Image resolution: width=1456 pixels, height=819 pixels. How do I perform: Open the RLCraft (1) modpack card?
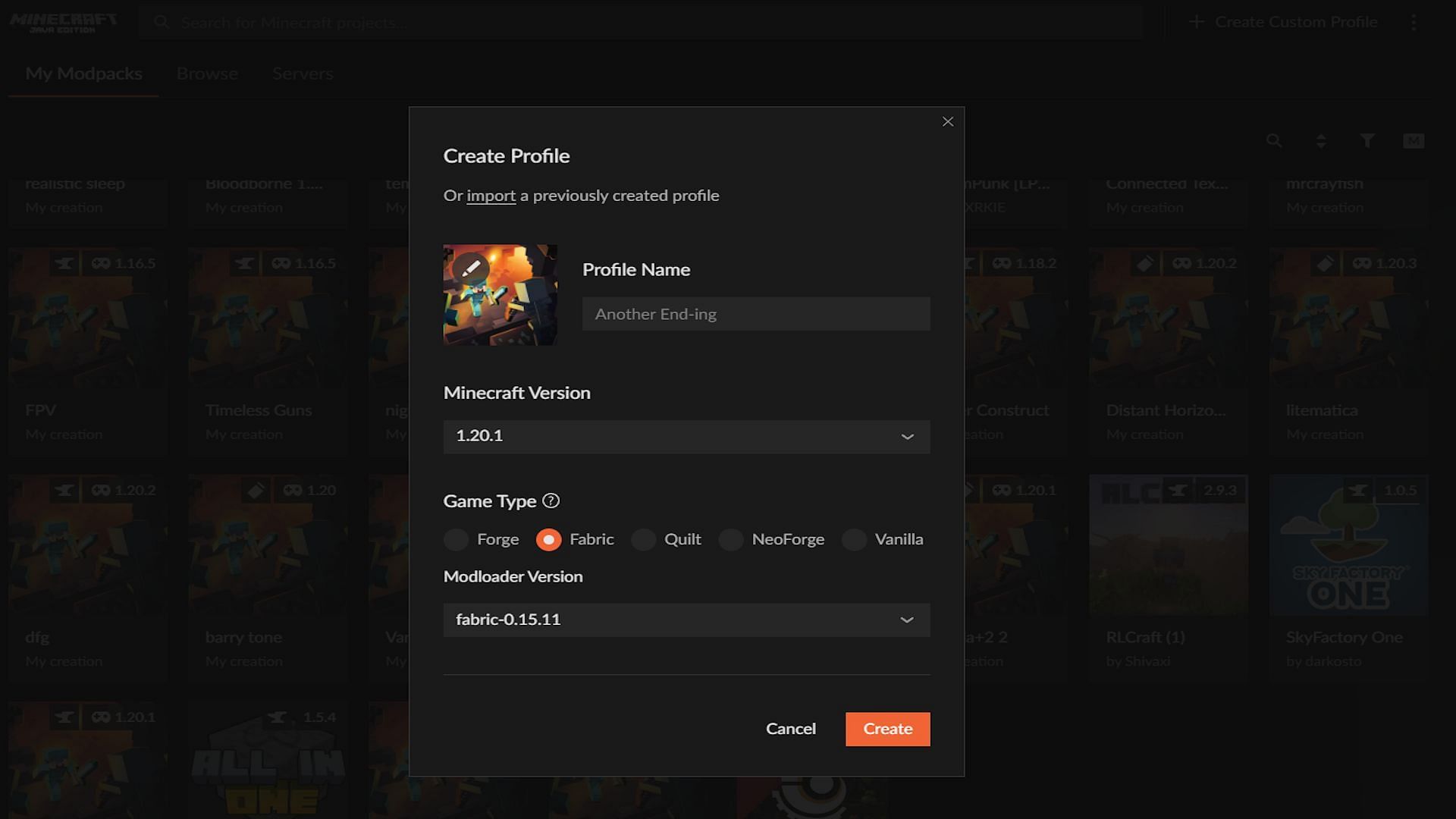pyautogui.click(x=1169, y=578)
